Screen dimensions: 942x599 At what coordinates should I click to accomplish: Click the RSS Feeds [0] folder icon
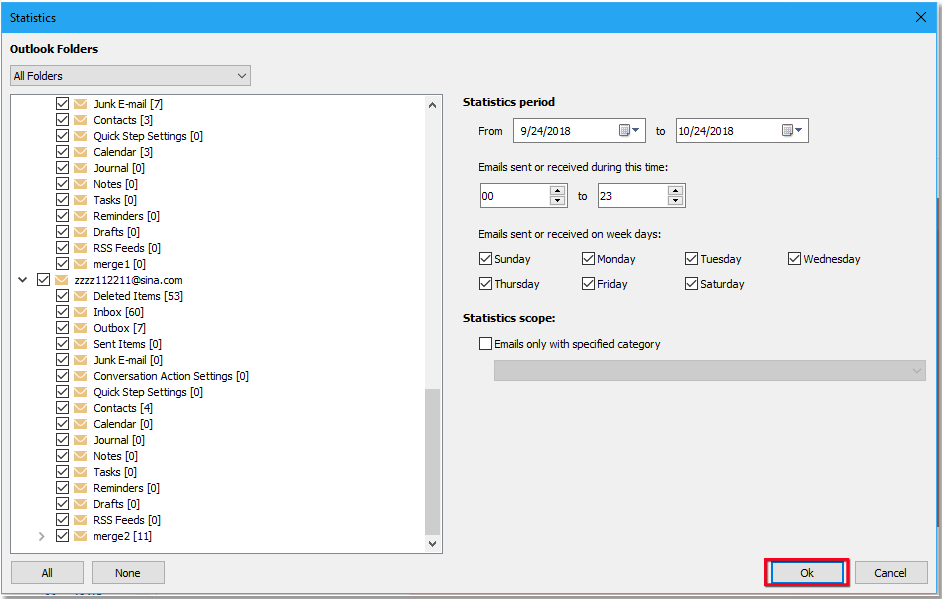tap(81, 519)
